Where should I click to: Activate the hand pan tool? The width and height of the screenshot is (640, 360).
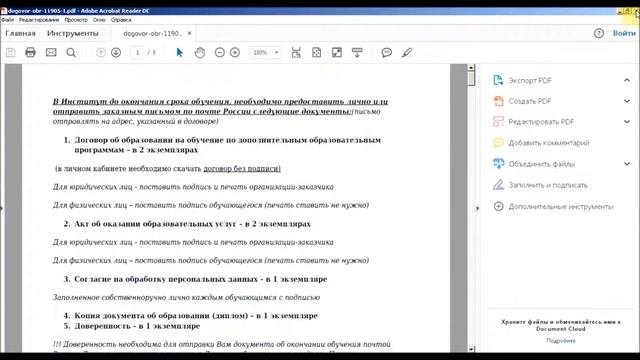click(x=200, y=52)
